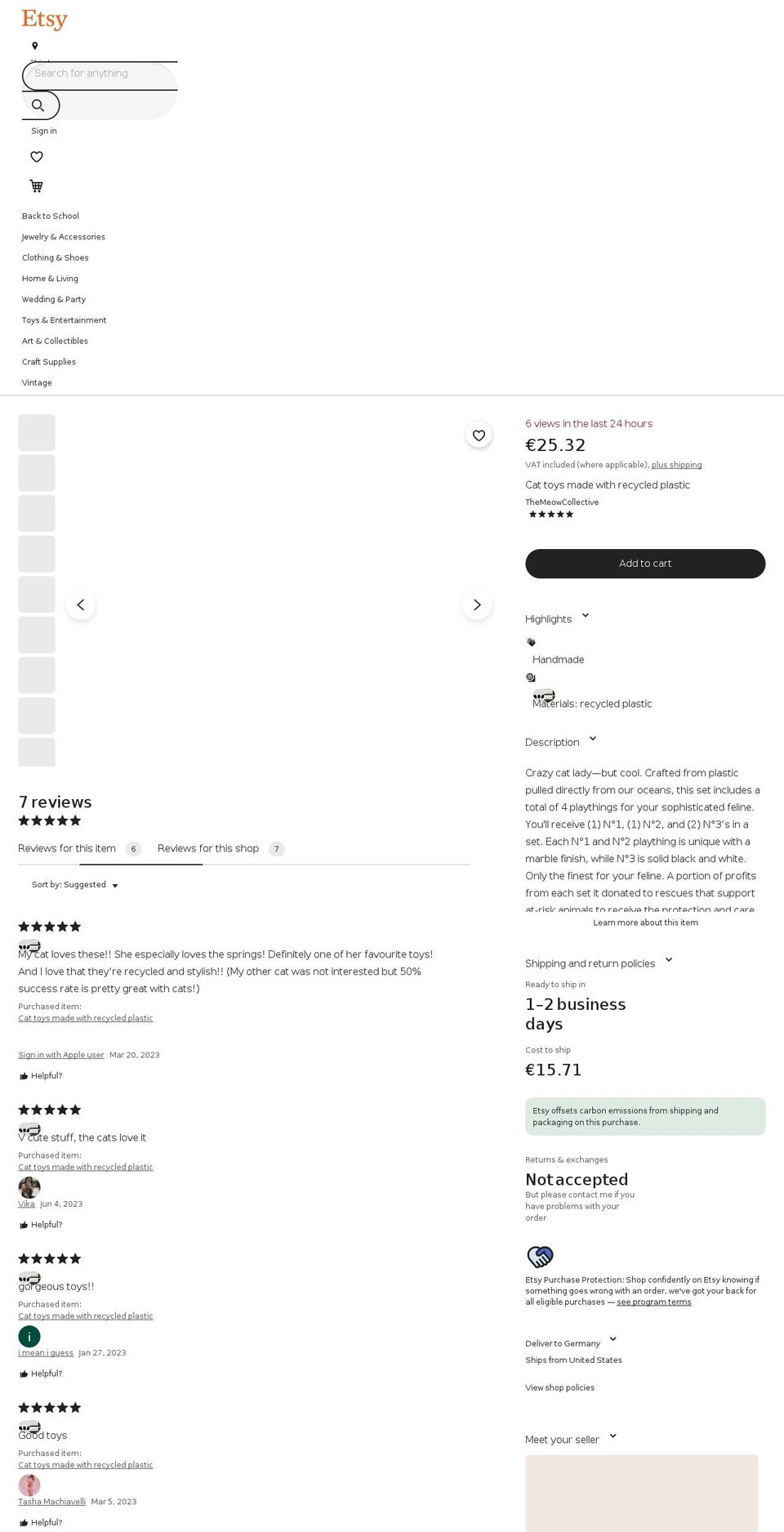Go back in carousel with the left arrow
The width and height of the screenshot is (784, 1532).
click(80, 605)
